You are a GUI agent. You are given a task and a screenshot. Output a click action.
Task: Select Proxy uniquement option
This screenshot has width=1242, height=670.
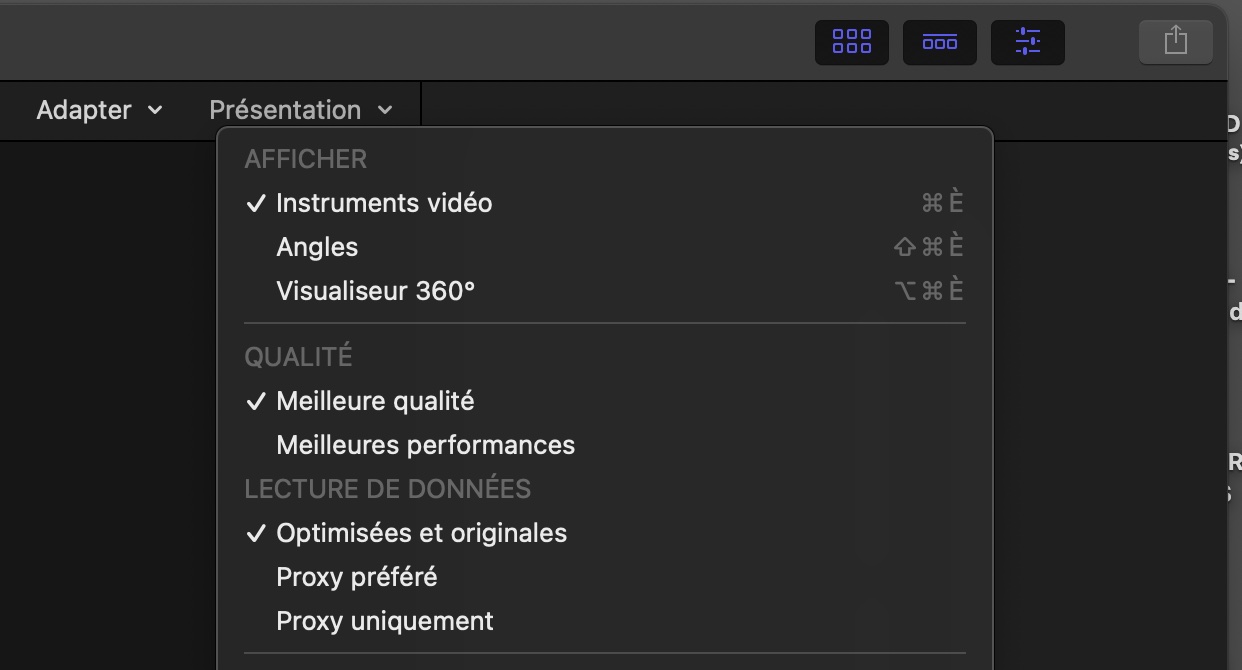[x=605, y=621]
